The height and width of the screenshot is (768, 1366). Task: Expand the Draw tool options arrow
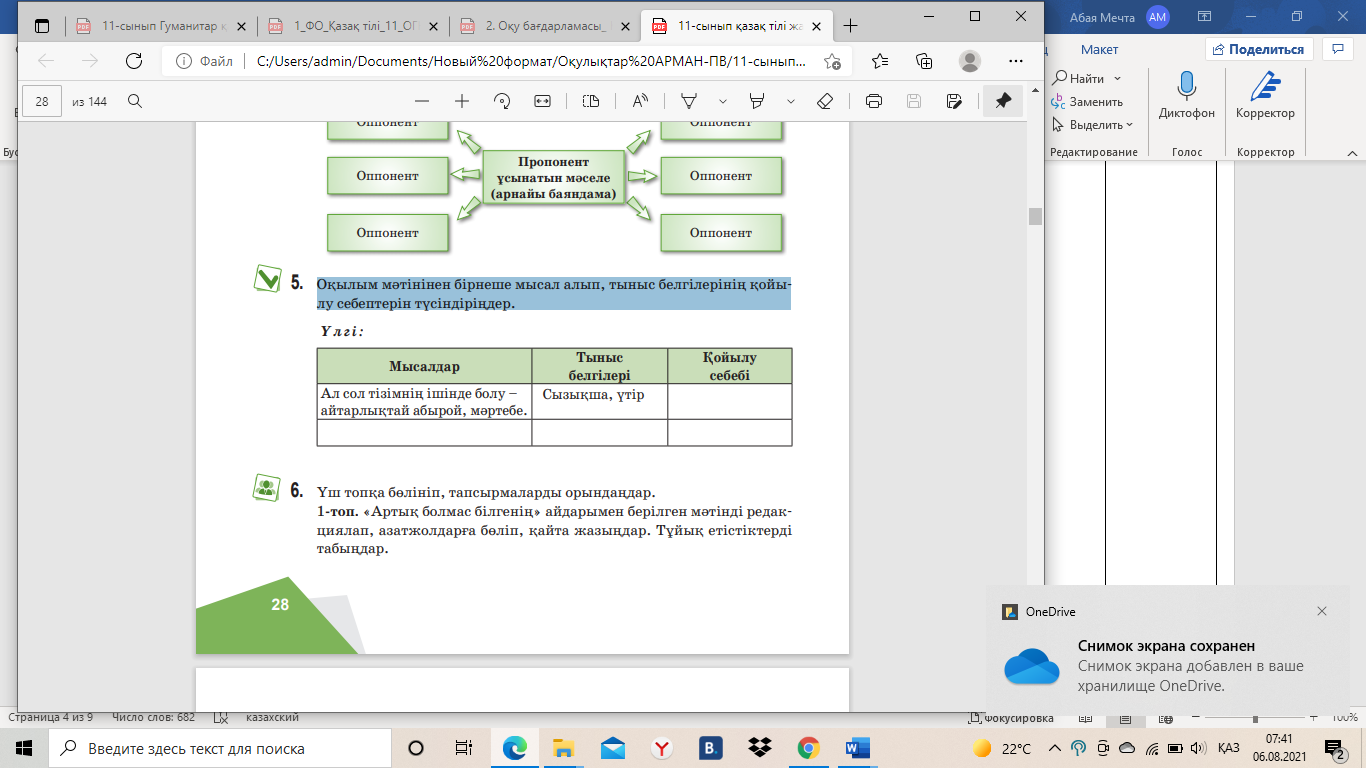(722, 101)
